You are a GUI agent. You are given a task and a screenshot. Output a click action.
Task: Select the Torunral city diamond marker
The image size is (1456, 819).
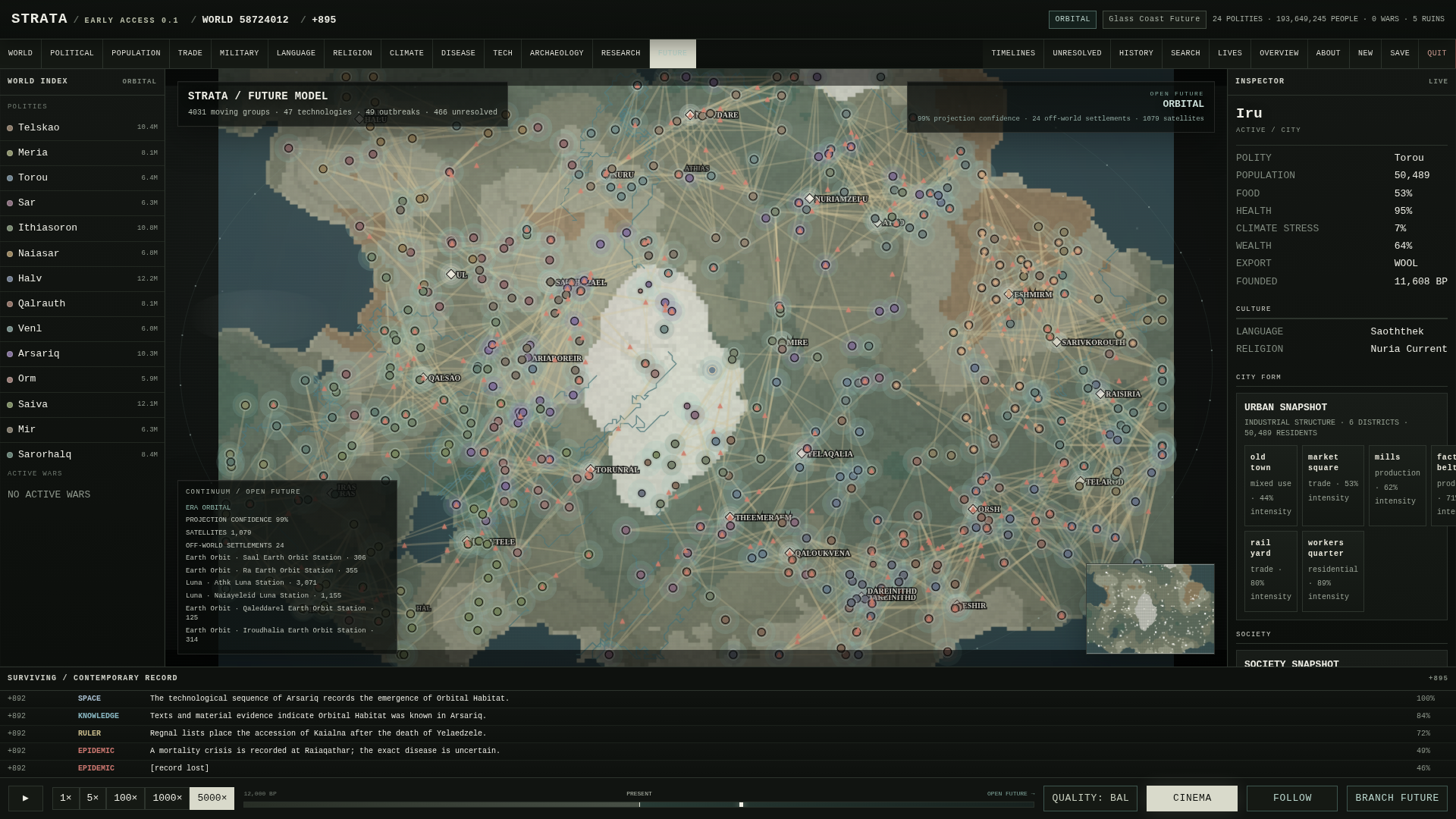(591, 470)
